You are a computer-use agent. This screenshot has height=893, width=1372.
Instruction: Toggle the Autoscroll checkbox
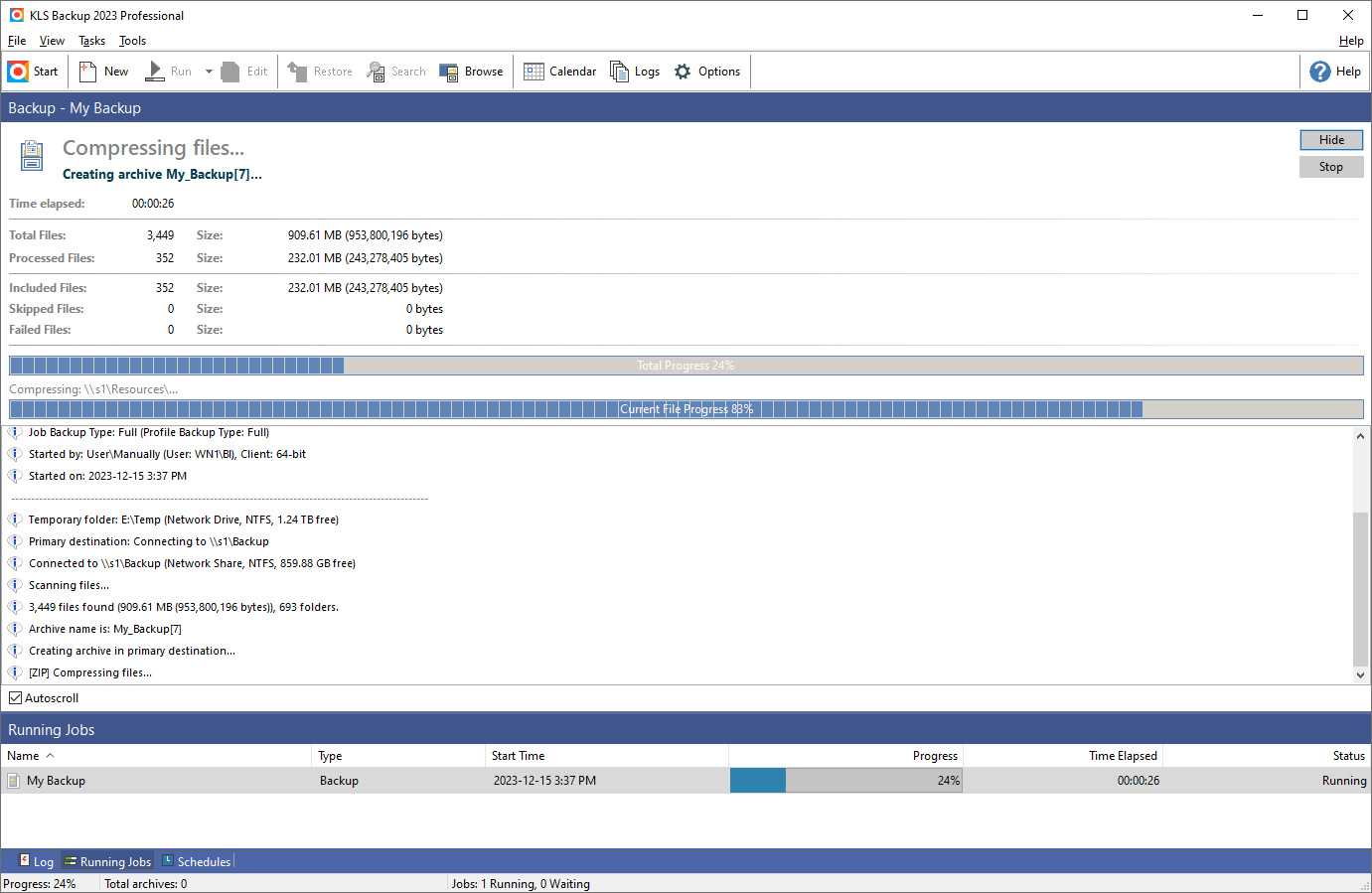tap(16, 698)
